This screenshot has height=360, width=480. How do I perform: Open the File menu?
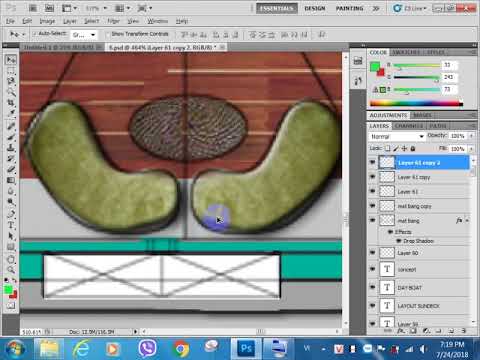(10, 21)
